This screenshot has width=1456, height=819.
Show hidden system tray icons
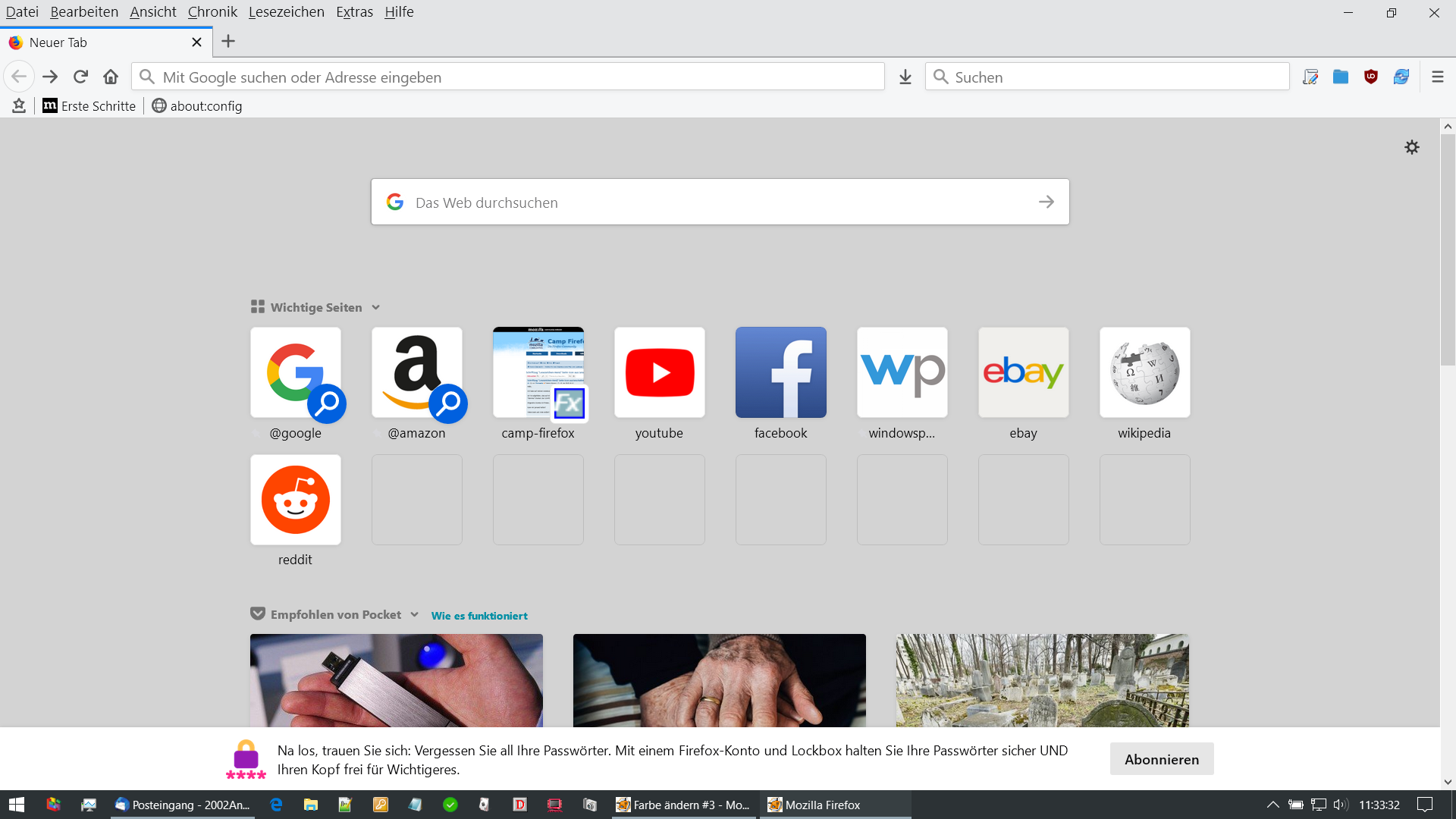click(x=1272, y=805)
